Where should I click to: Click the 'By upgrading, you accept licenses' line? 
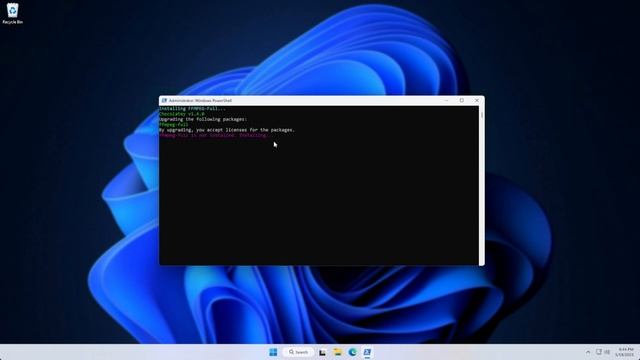227,130
